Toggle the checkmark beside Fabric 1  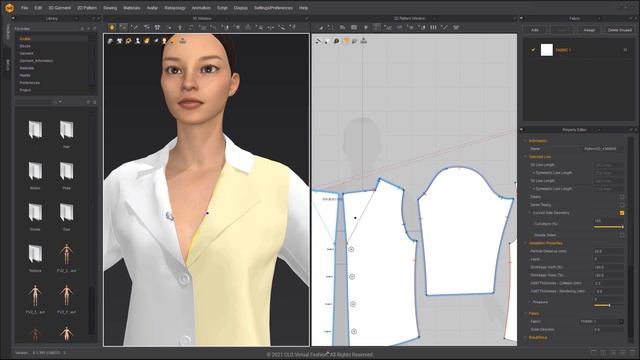coord(533,50)
